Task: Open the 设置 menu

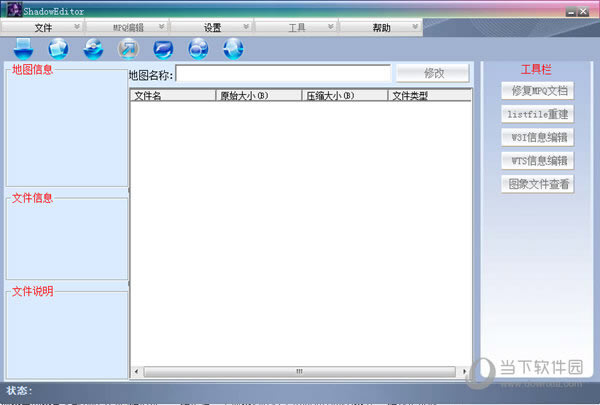Action: tap(212, 28)
